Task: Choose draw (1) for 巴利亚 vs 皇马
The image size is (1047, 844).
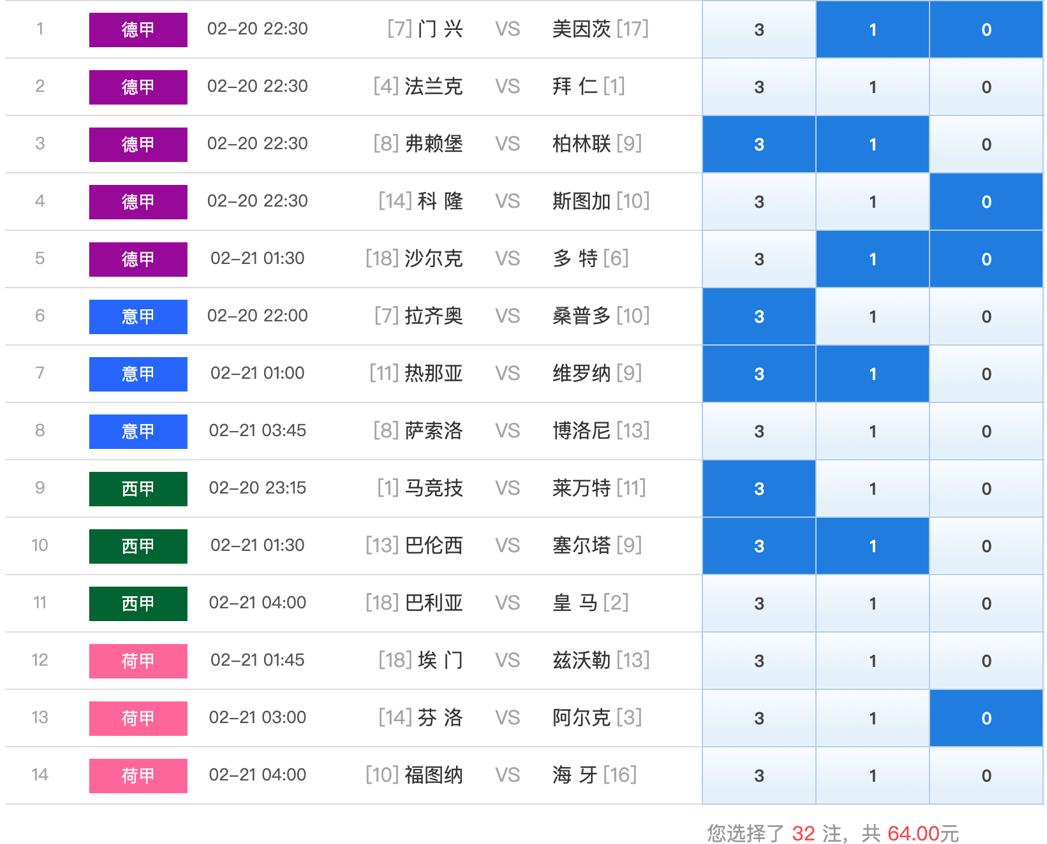Action: click(x=872, y=604)
